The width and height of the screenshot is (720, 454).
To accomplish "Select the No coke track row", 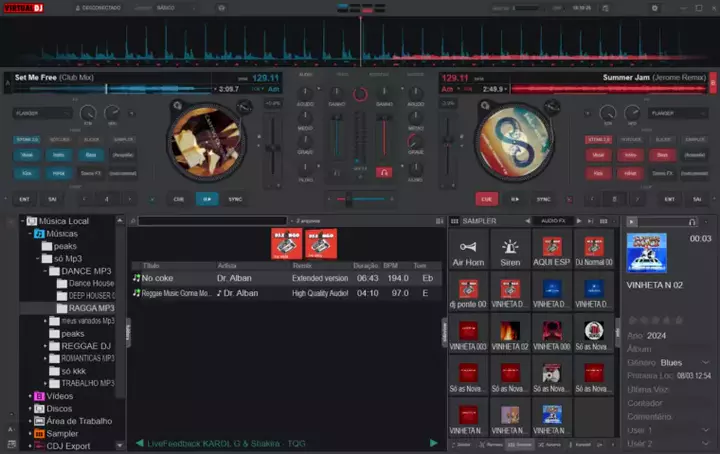I will pyautogui.click(x=200, y=278).
